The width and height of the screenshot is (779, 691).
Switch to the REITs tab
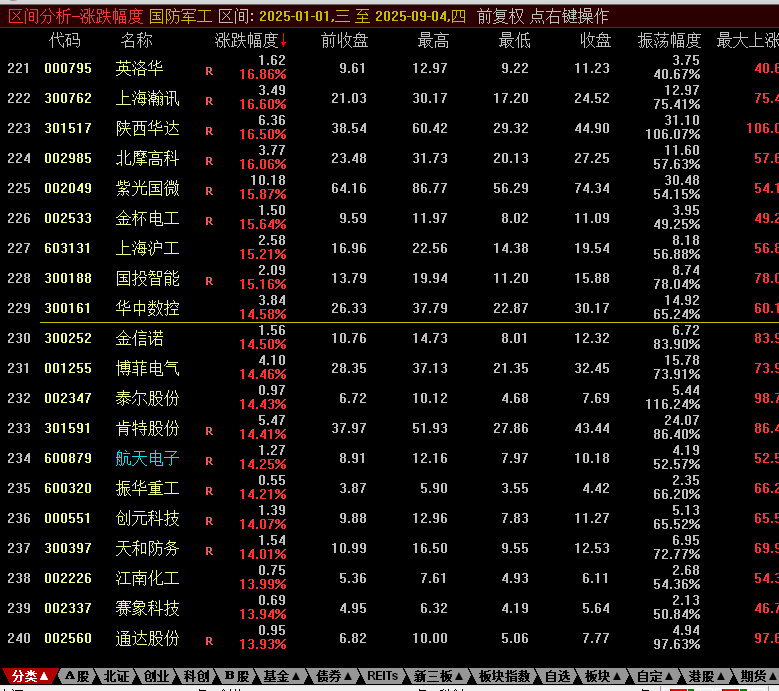(x=382, y=676)
